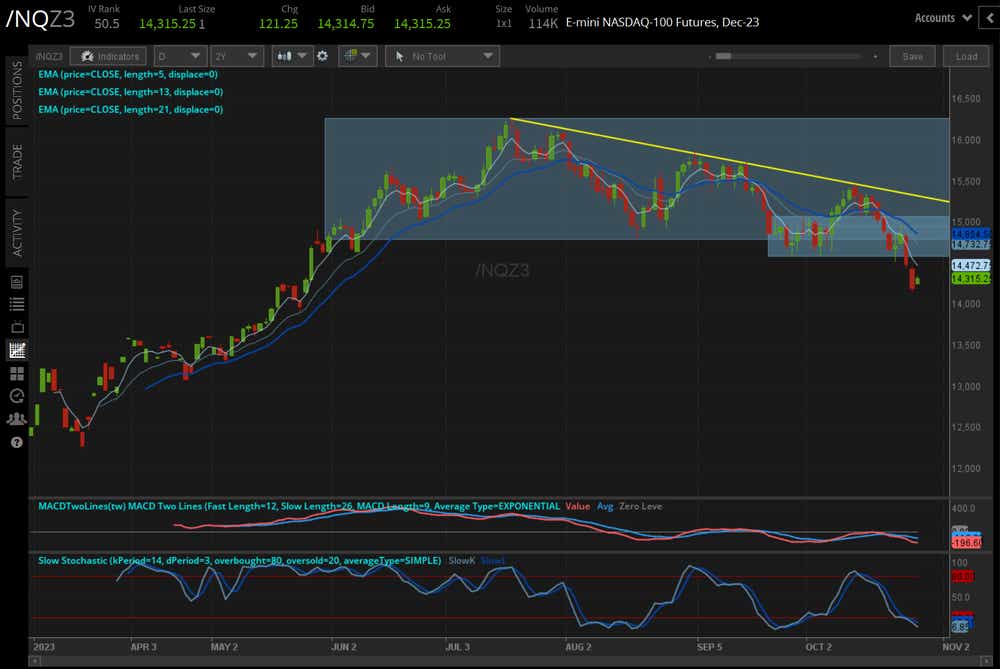
Task: Click the 16,000 price axis label
Action: [966, 140]
